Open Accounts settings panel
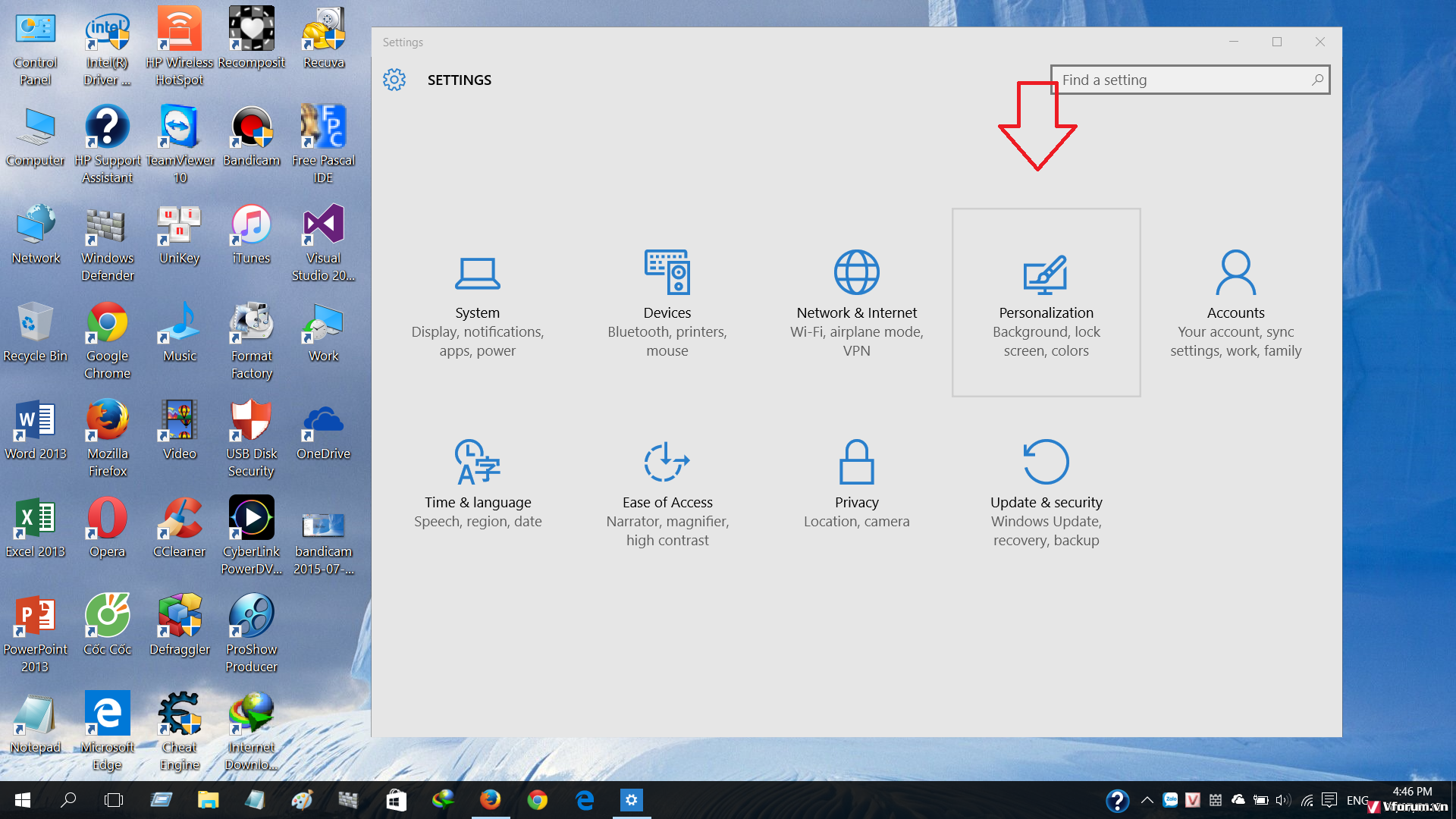Image resolution: width=1456 pixels, height=819 pixels. [1236, 300]
